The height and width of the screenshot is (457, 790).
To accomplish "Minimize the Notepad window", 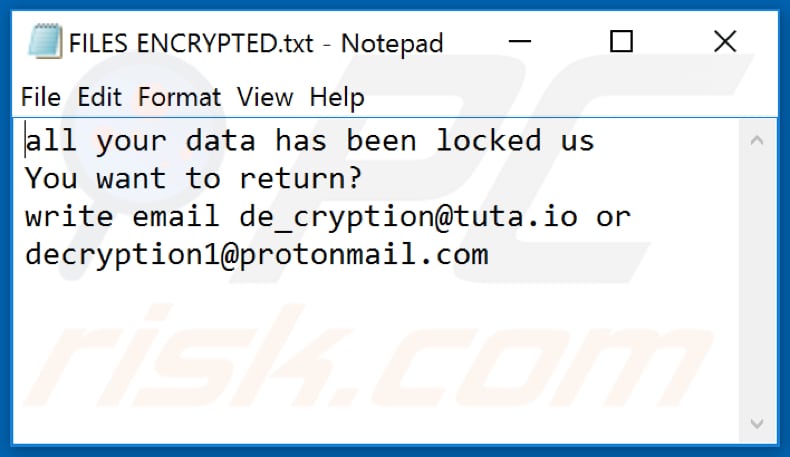I will 521,42.
